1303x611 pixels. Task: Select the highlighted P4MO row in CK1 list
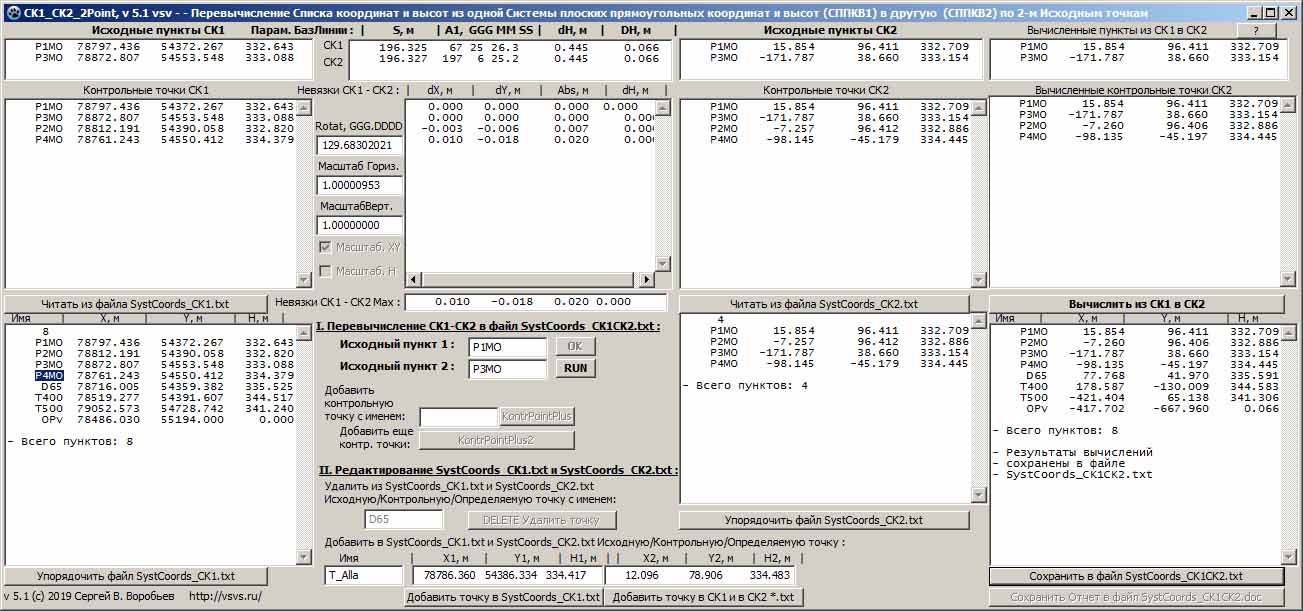(49, 376)
